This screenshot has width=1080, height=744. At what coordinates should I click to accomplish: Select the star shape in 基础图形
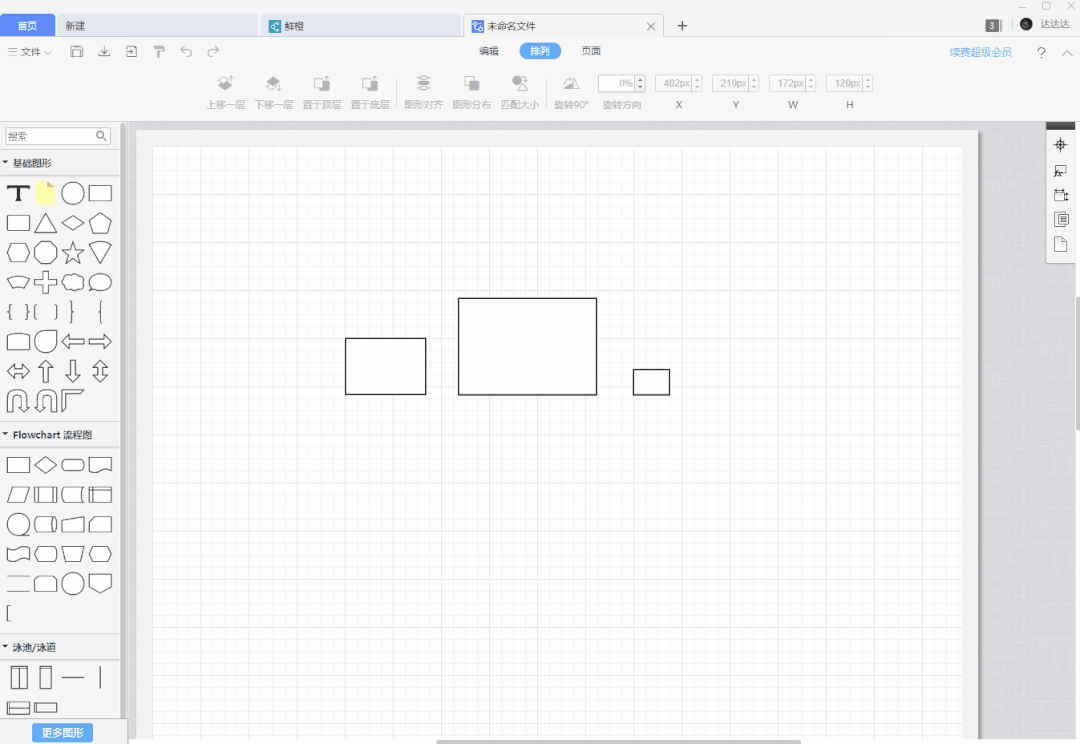click(x=73, y=253)
